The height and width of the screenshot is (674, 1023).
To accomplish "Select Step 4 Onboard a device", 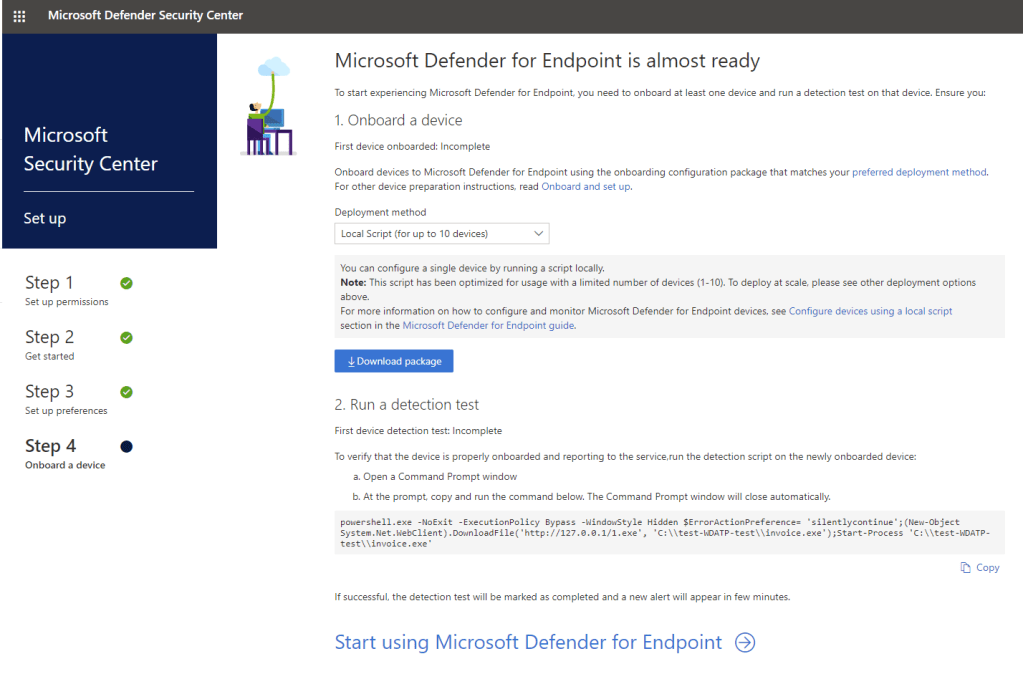I will click(x=65, y=453).
